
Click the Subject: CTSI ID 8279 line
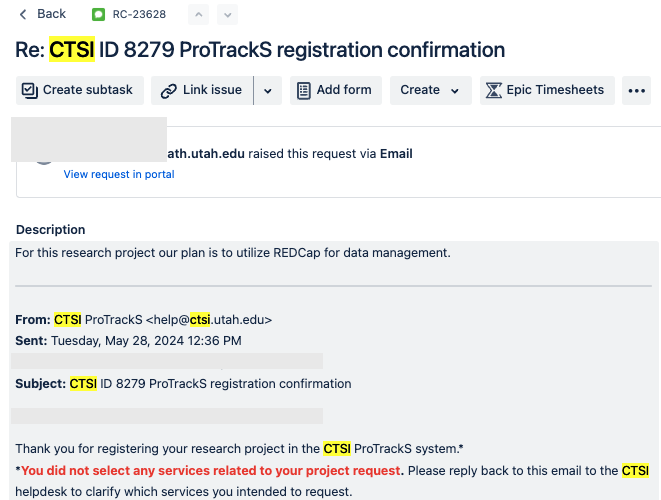[x=183, y=384]
